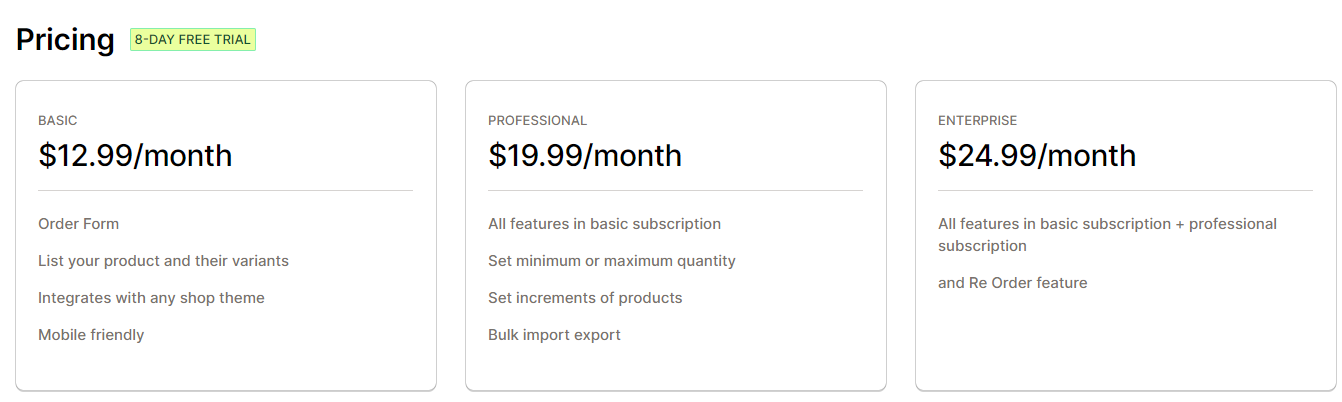The width and height of the screenshot is (1342, 402).
Task: Click the 8-DAY FREE TRIAL badge
Action: pos(193,40)
